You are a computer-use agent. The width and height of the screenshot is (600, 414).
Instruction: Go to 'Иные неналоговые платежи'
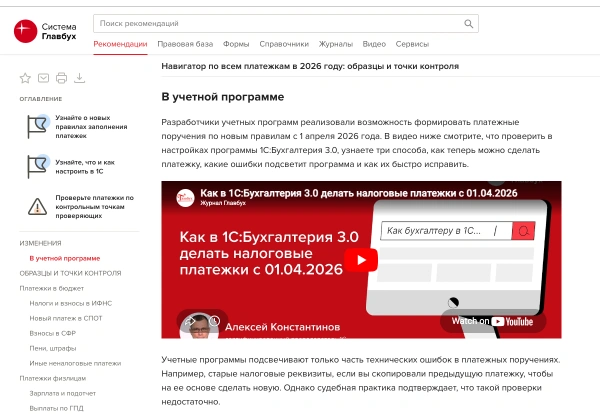tap(75, 363)
